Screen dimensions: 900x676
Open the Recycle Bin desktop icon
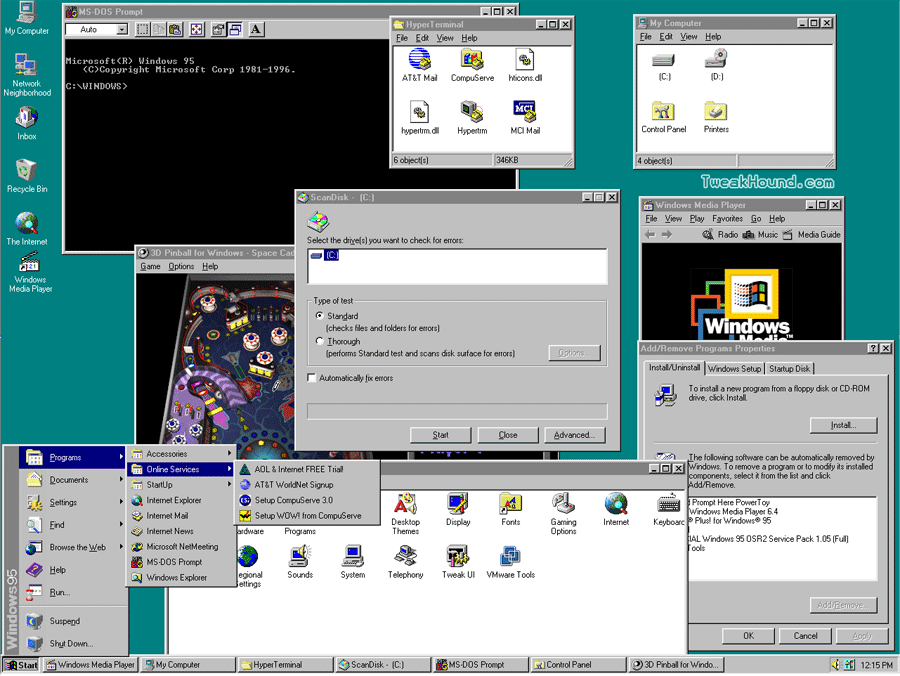pyautogui.click(x=27, y=171)
